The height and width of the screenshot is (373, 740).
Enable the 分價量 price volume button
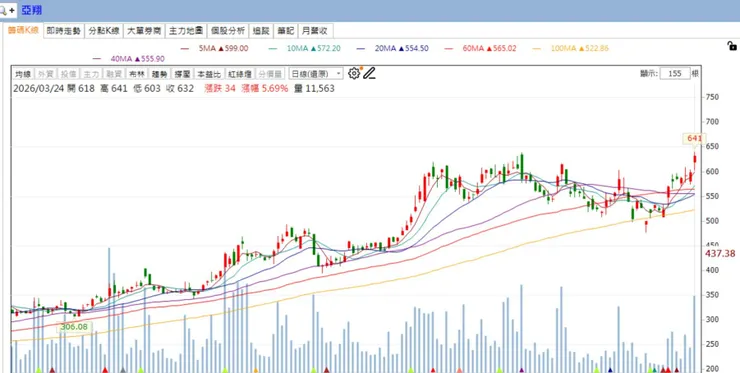pyautogui.click(x=270, y=74)
